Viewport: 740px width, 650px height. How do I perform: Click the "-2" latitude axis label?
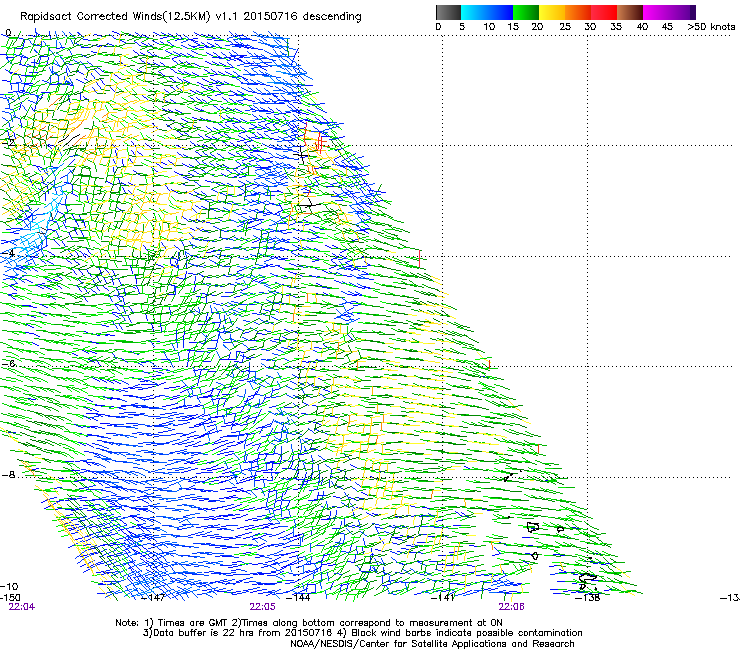pyautogui.click(x=8, y=142)
